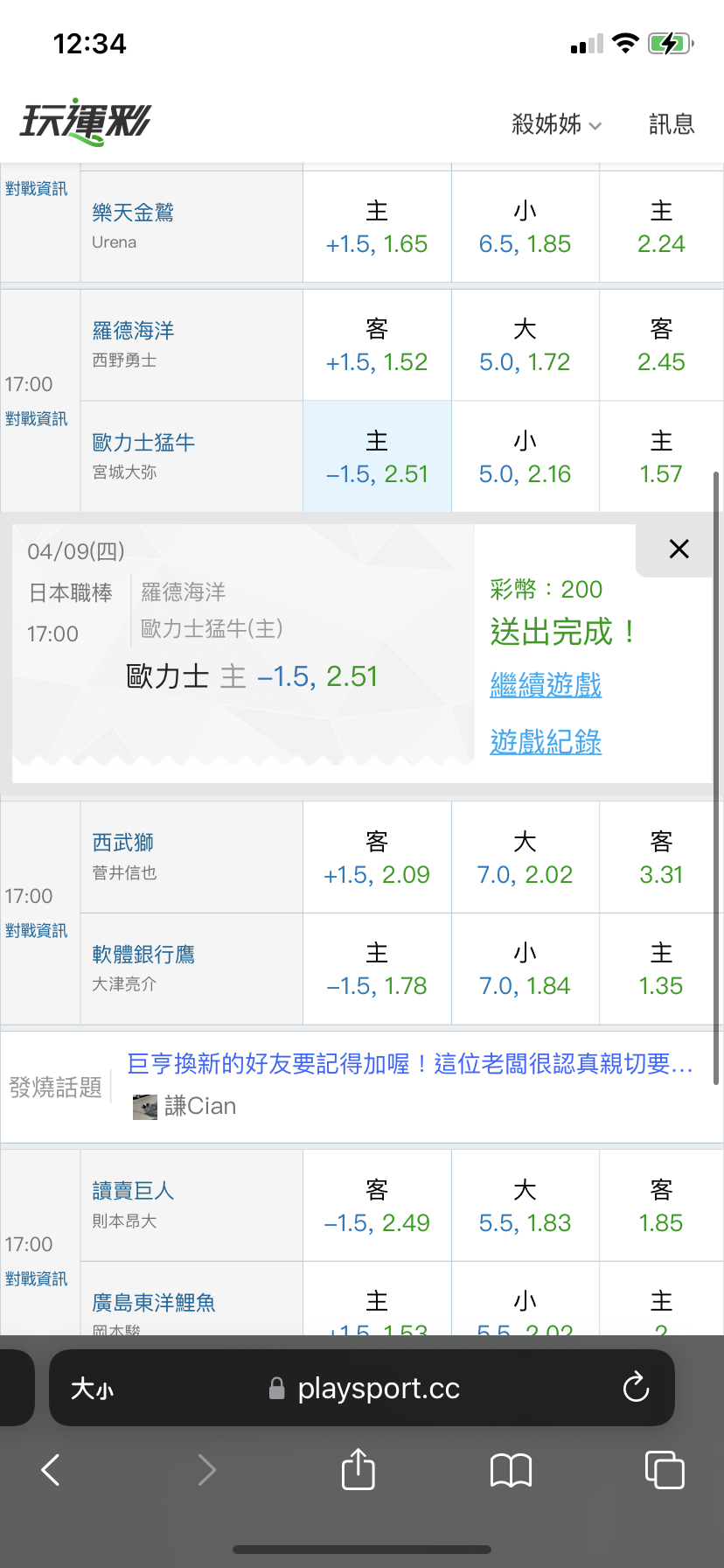Select 西武獅 大 7.0, 2.02 total
Image resolution: width=724 pixels, height=1568 pixels.
[x=525, y=857]
